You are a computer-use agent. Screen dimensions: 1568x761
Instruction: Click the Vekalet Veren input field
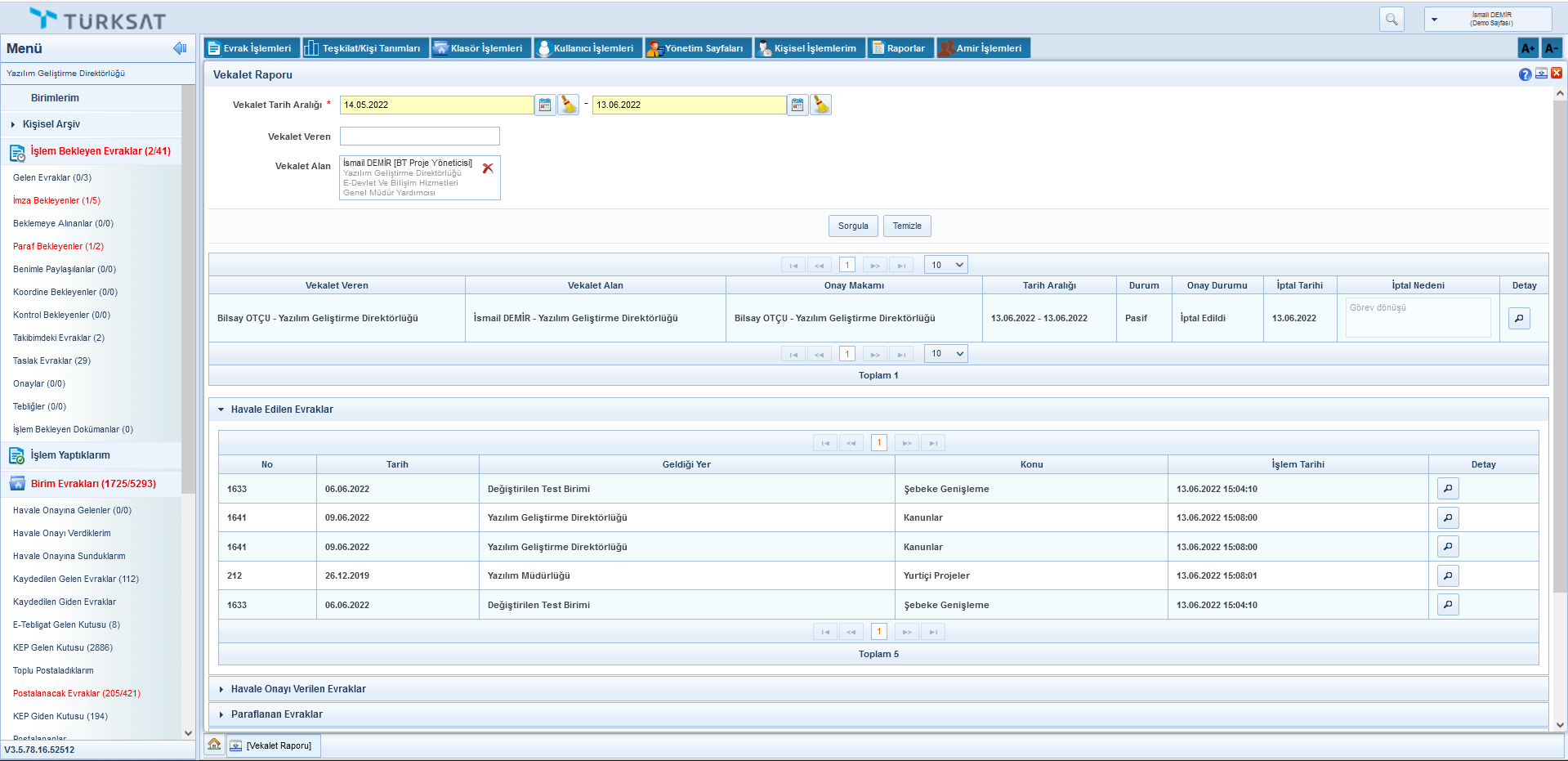[x=419, y=137]
